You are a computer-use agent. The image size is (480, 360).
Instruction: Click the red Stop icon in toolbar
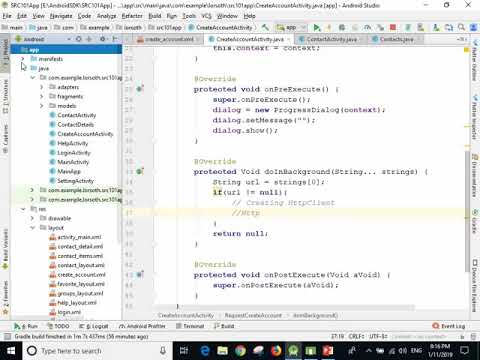pyautogui.click(x=393, y=27)
